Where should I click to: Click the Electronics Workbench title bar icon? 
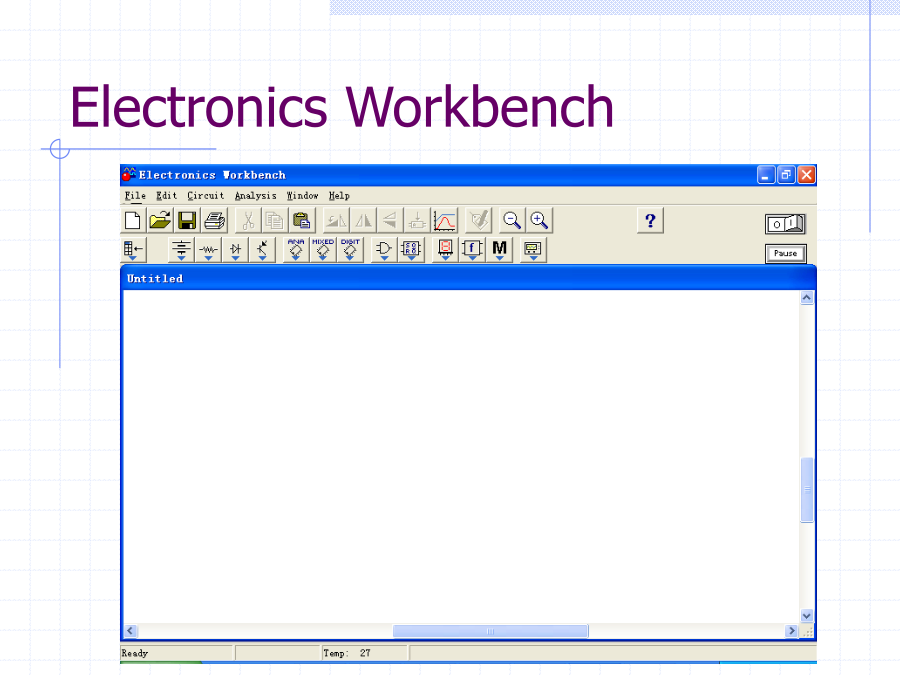tap(129, 174)
